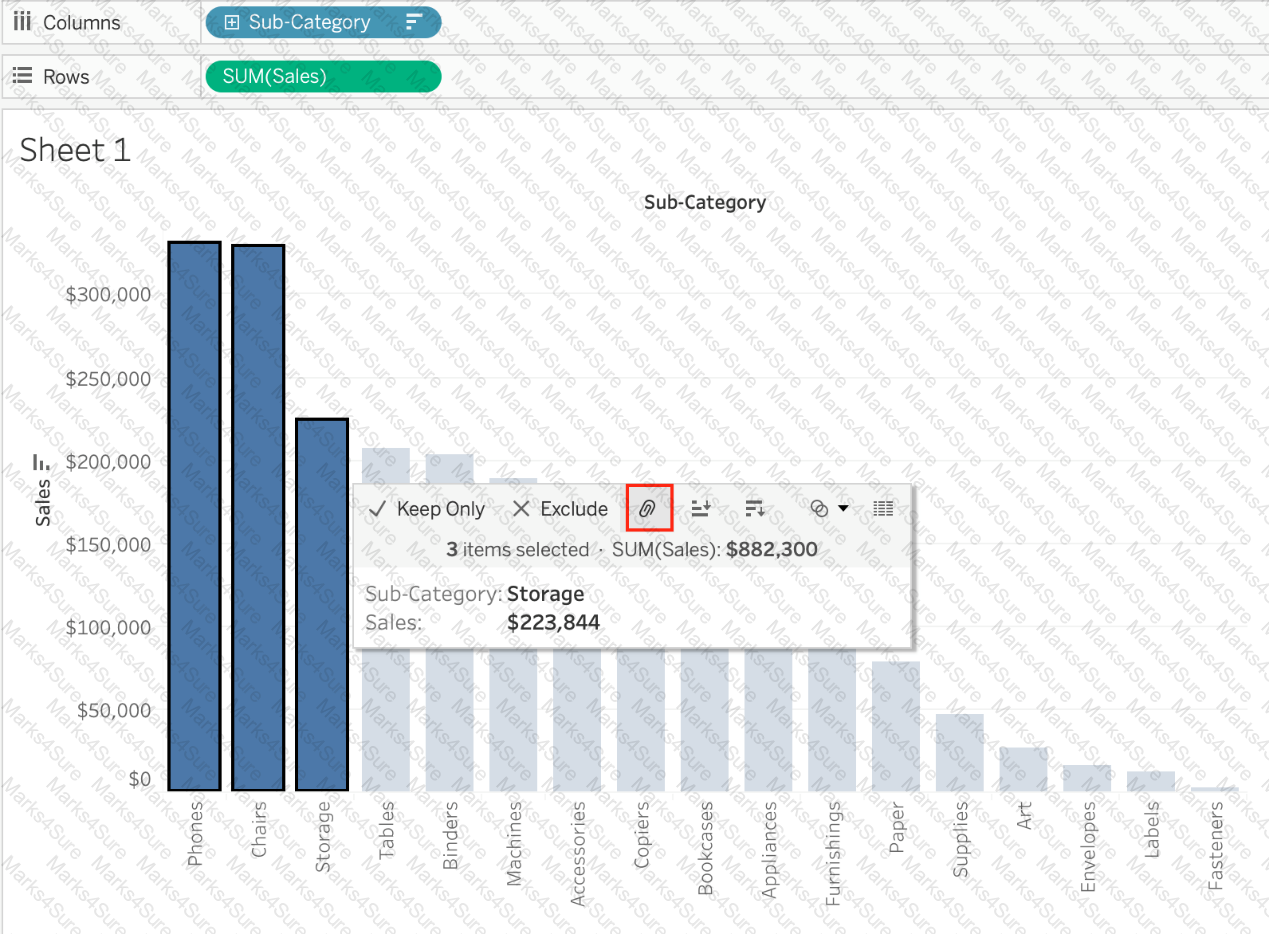The image size is (1269, 934).
Task: Click Keep Only in the tooltip
Action: [x=427, y=508]
